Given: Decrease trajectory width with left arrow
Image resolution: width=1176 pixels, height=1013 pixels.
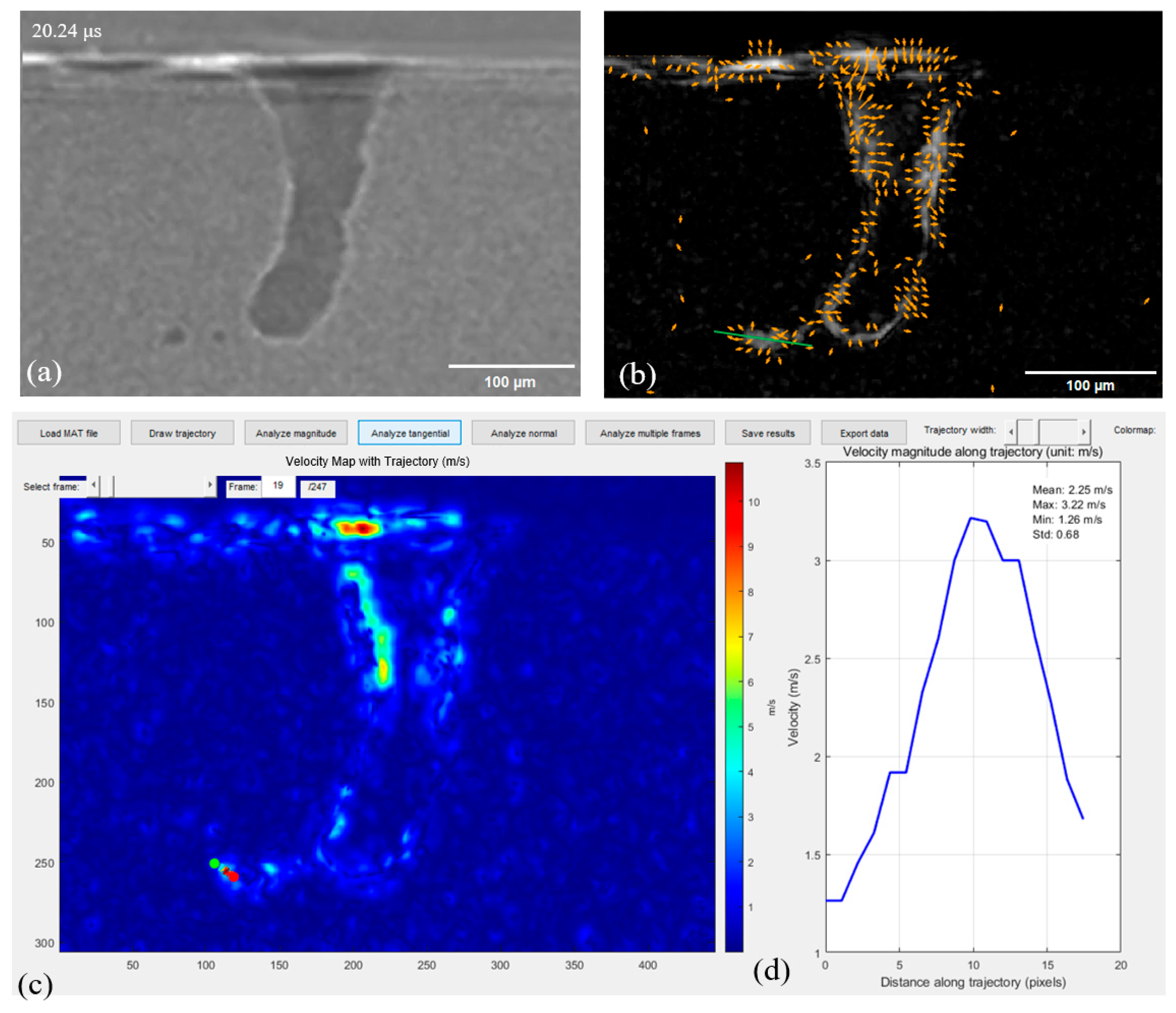Looking at the screenshot, I should click(x=1011, y=432).
